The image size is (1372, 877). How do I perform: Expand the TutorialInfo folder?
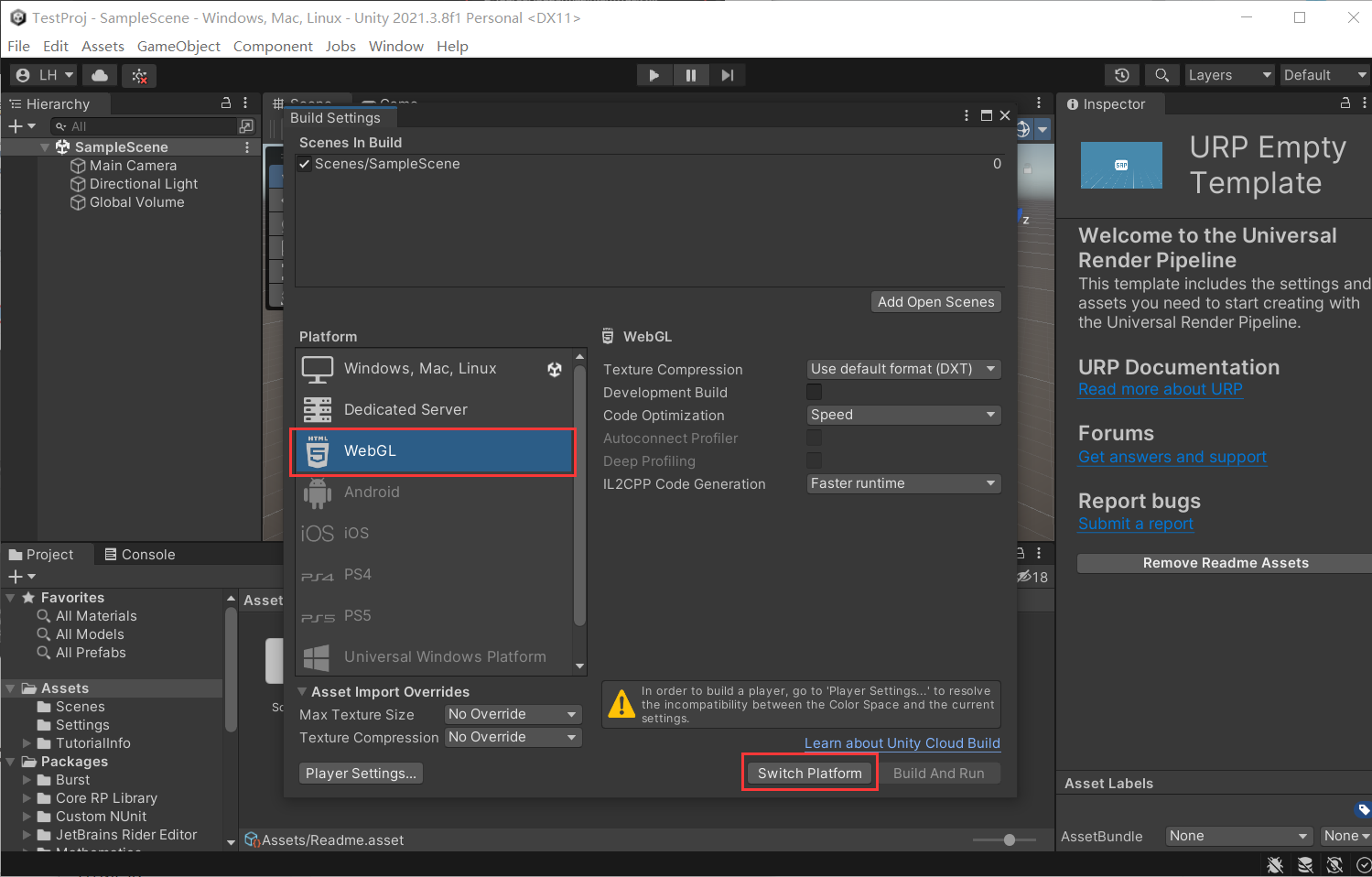(27, 743)
